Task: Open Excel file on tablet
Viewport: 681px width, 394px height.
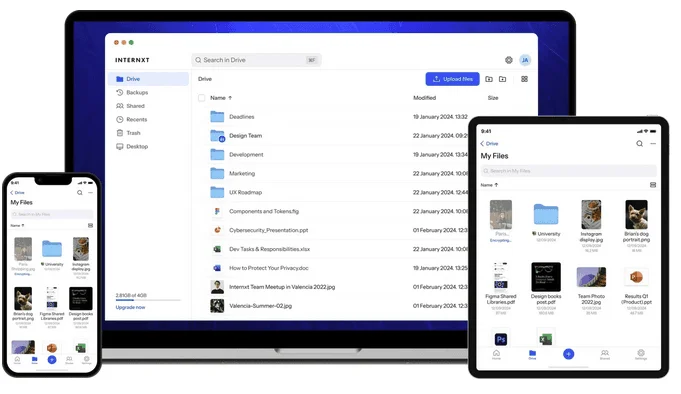Action: 545,339
